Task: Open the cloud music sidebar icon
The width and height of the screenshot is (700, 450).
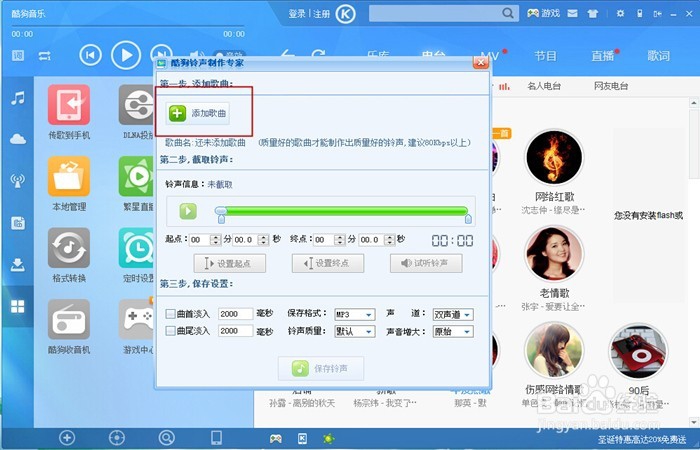Action: (18, 139)
